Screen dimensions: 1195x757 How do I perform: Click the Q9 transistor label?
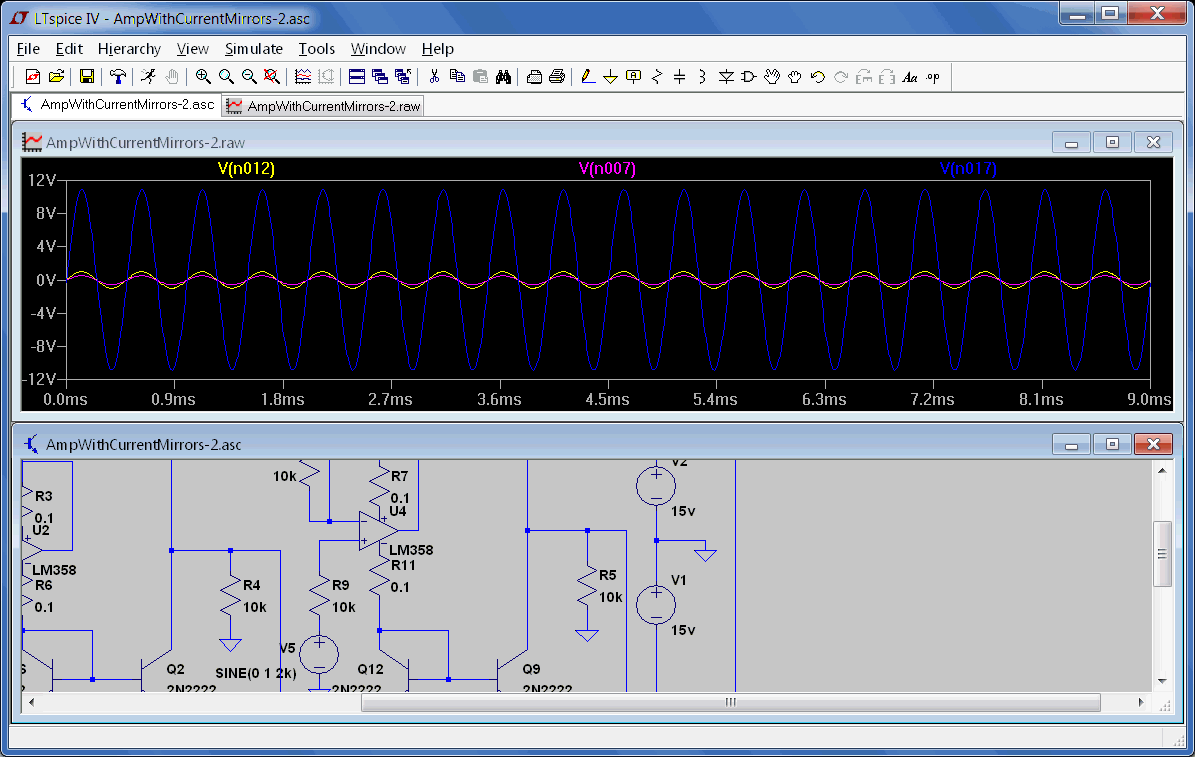coord(531,669)
